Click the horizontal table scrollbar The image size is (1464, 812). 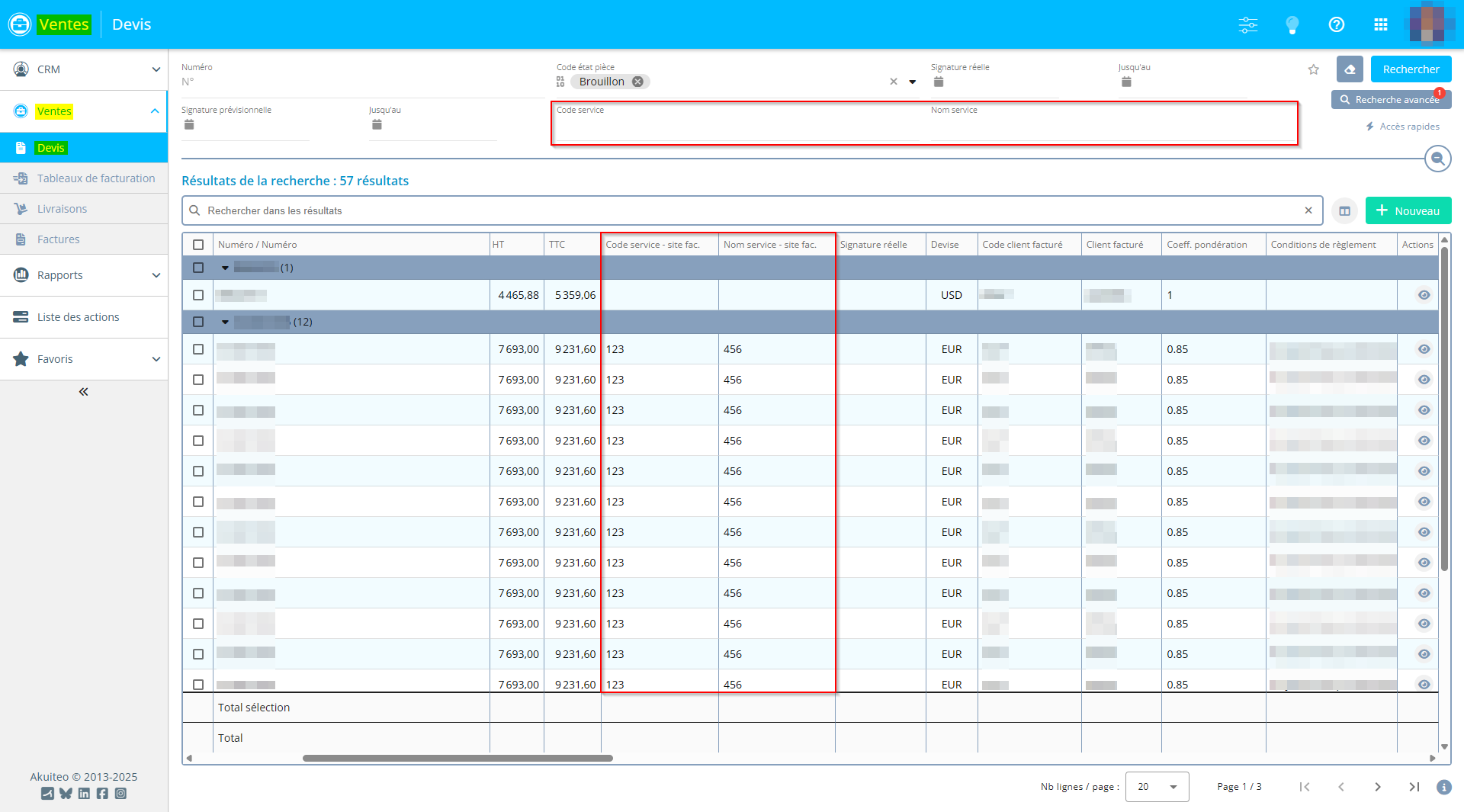[x=457, y=759]
